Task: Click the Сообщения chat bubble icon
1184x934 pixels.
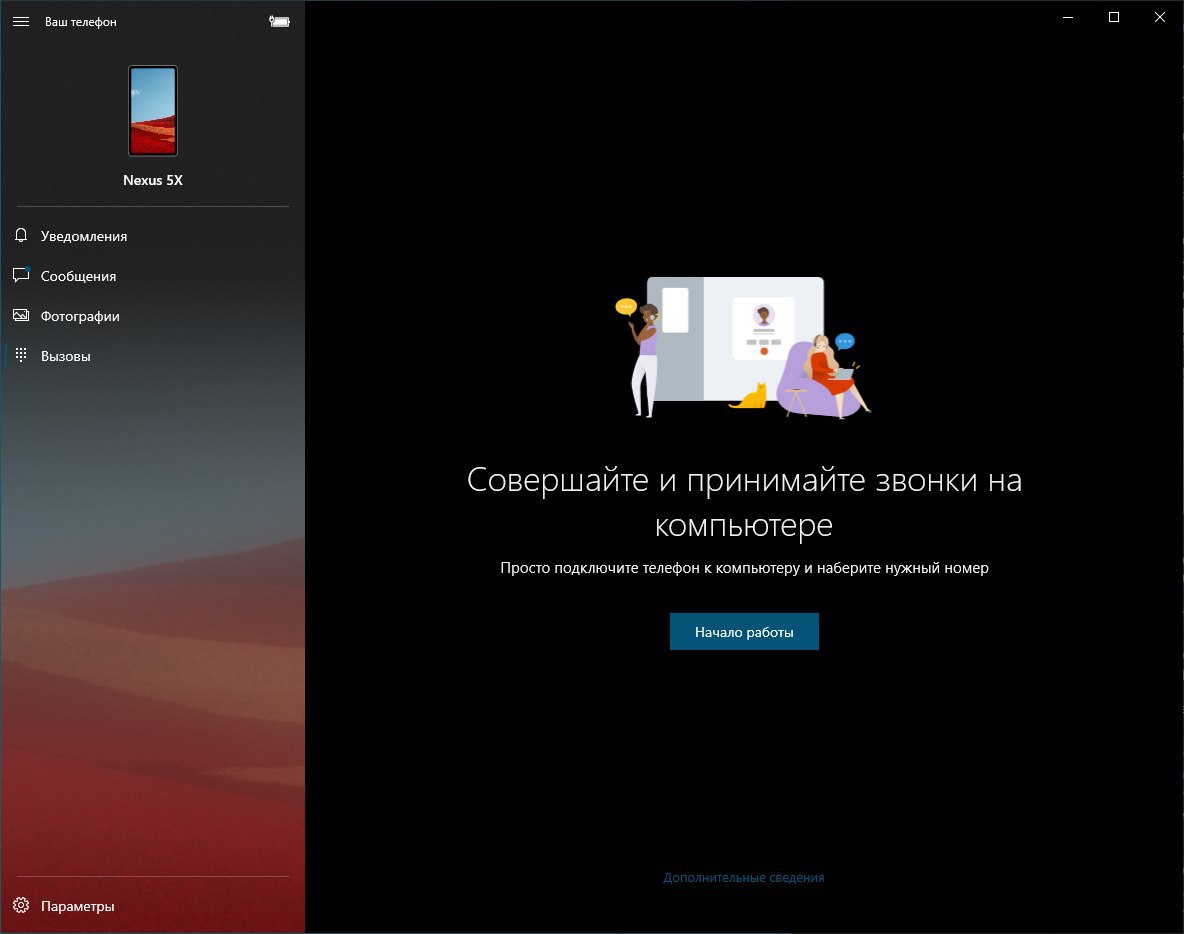Action: [21, 276]
